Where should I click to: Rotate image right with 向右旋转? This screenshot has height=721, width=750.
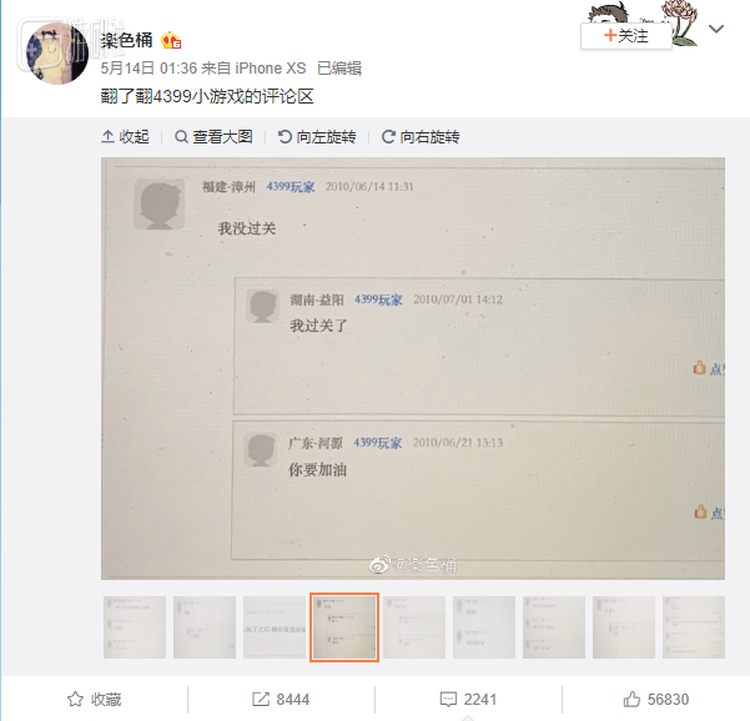tap(420, 137)
